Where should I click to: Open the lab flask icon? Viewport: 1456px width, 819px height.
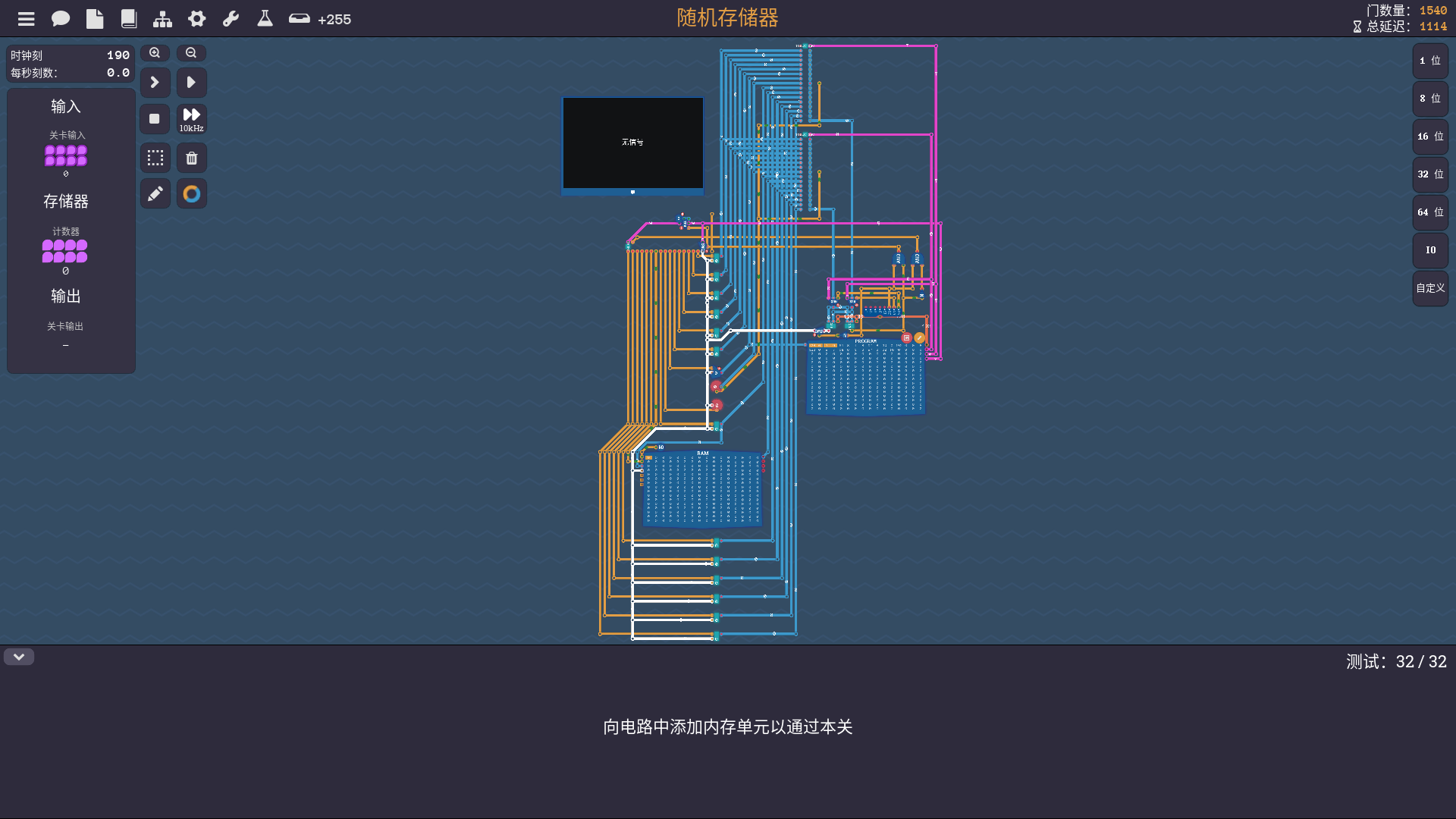[x=265, y=19]
